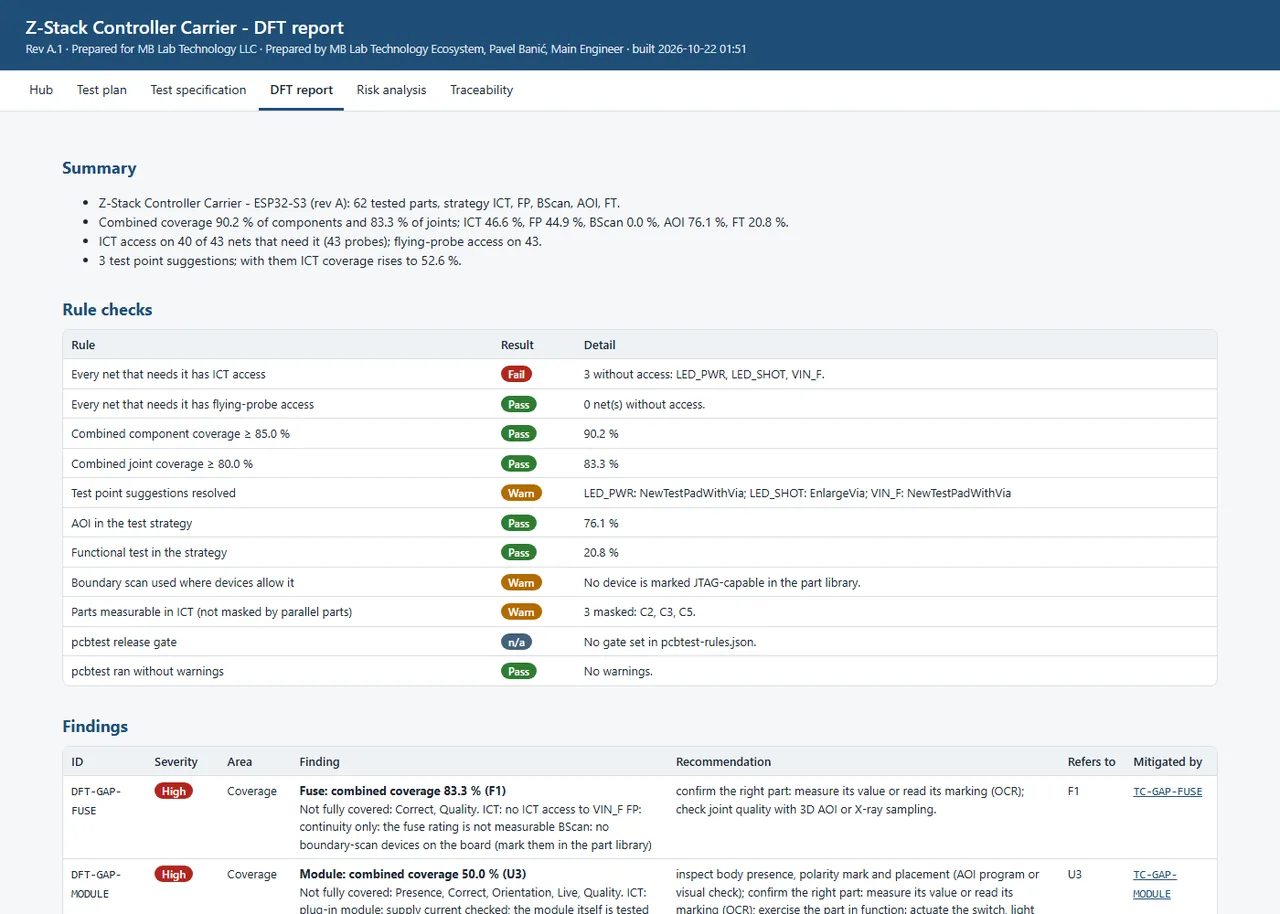
Task: Click the 'Result' column header in Rule checks
Action: (x=517, y=345)
